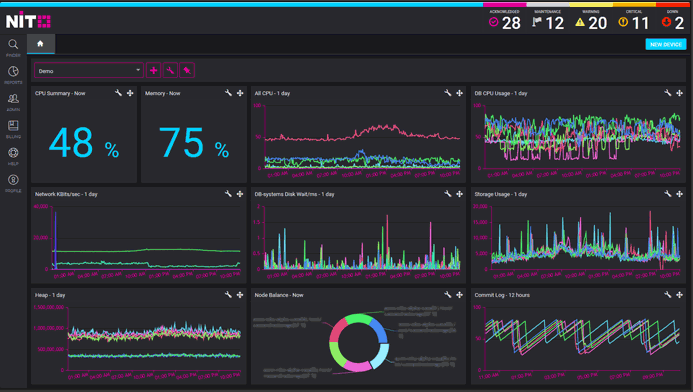
Task: Click the New Device button
Action: [666, 44]
